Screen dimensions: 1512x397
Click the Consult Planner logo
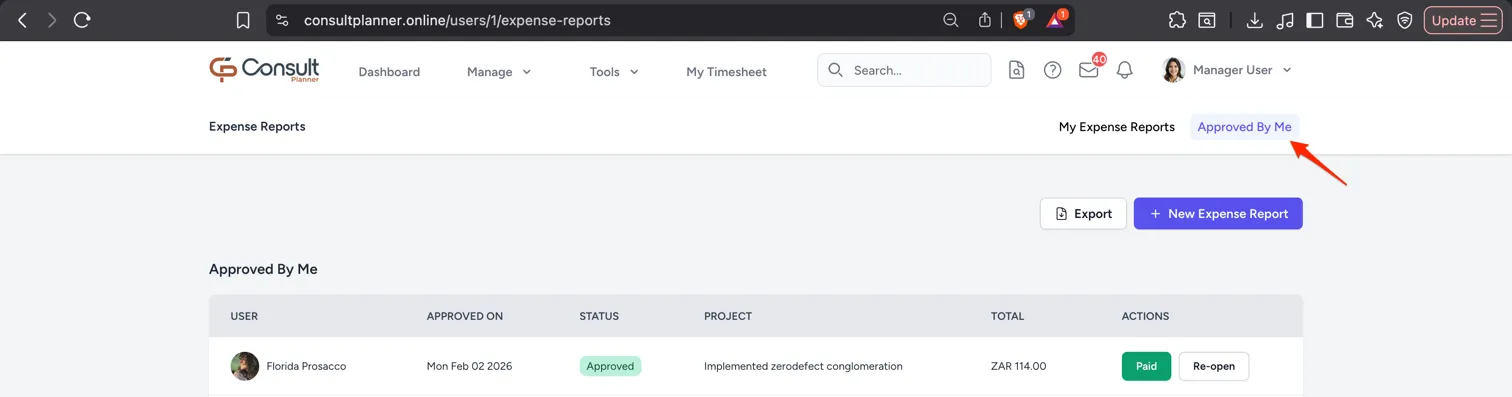point(264,69)
